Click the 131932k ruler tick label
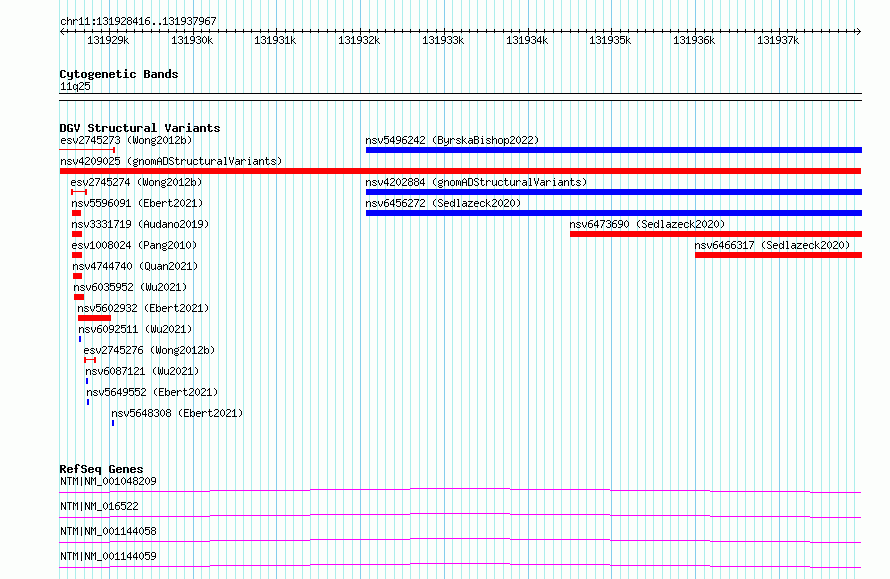The image size is (890, 579). click(x=359, y=40)
